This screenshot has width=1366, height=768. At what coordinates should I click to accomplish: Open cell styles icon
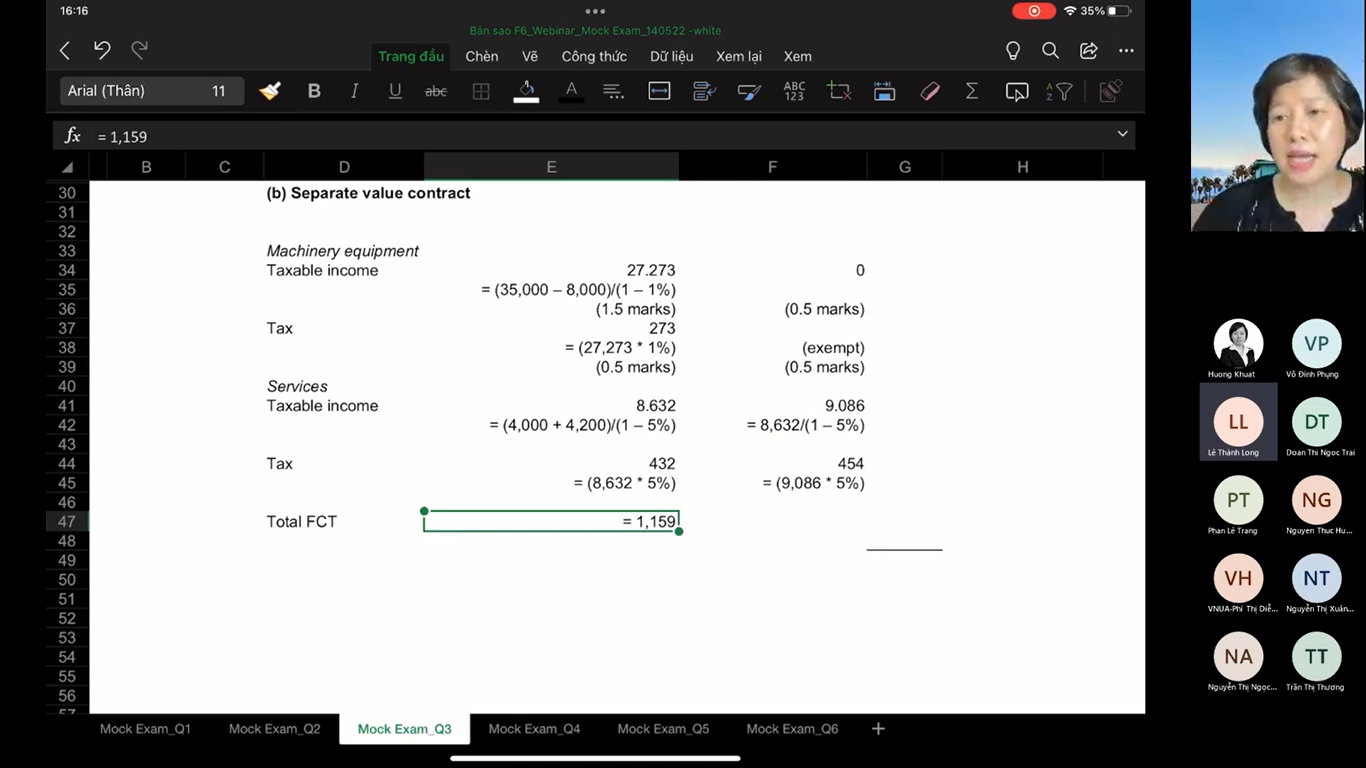point(749,91)
